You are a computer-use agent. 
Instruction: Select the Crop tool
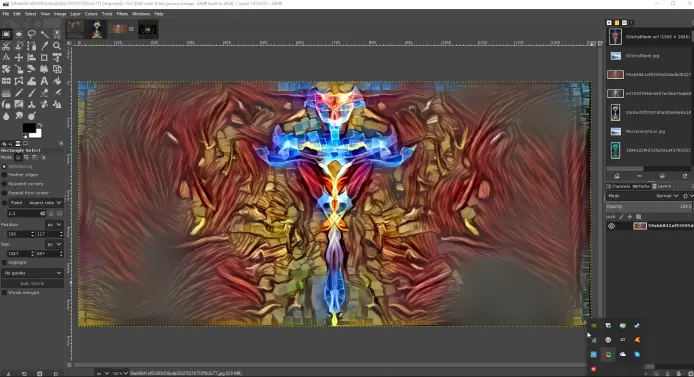coord(44,58)
